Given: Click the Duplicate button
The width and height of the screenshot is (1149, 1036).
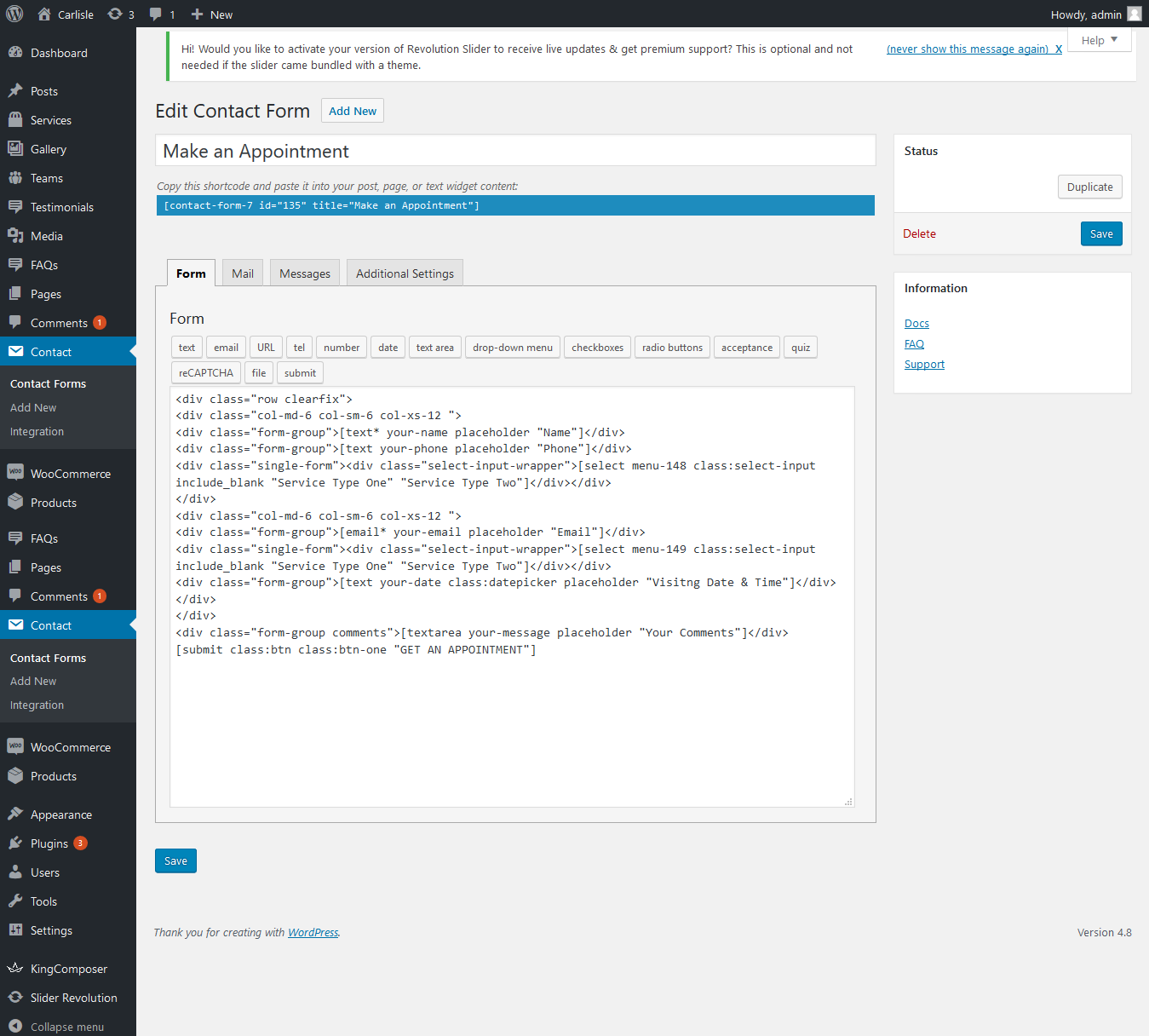Looking at the screenshot, I should click(x=1089, y=187).
